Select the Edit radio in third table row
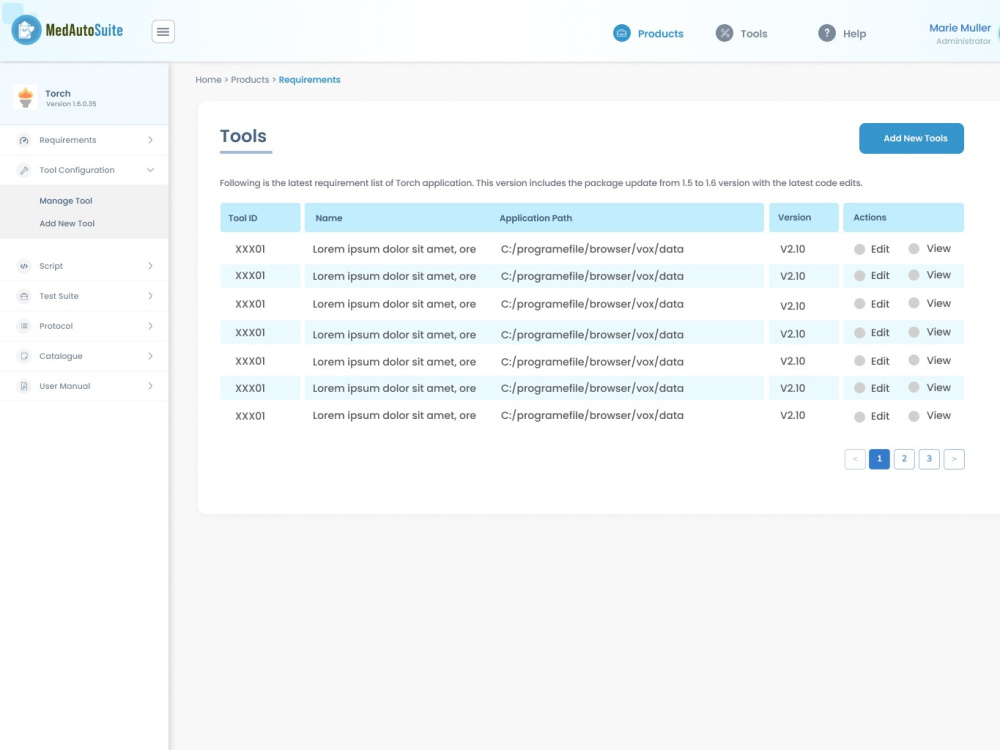This screenshot has height=750, width=1000. point(860,304)
